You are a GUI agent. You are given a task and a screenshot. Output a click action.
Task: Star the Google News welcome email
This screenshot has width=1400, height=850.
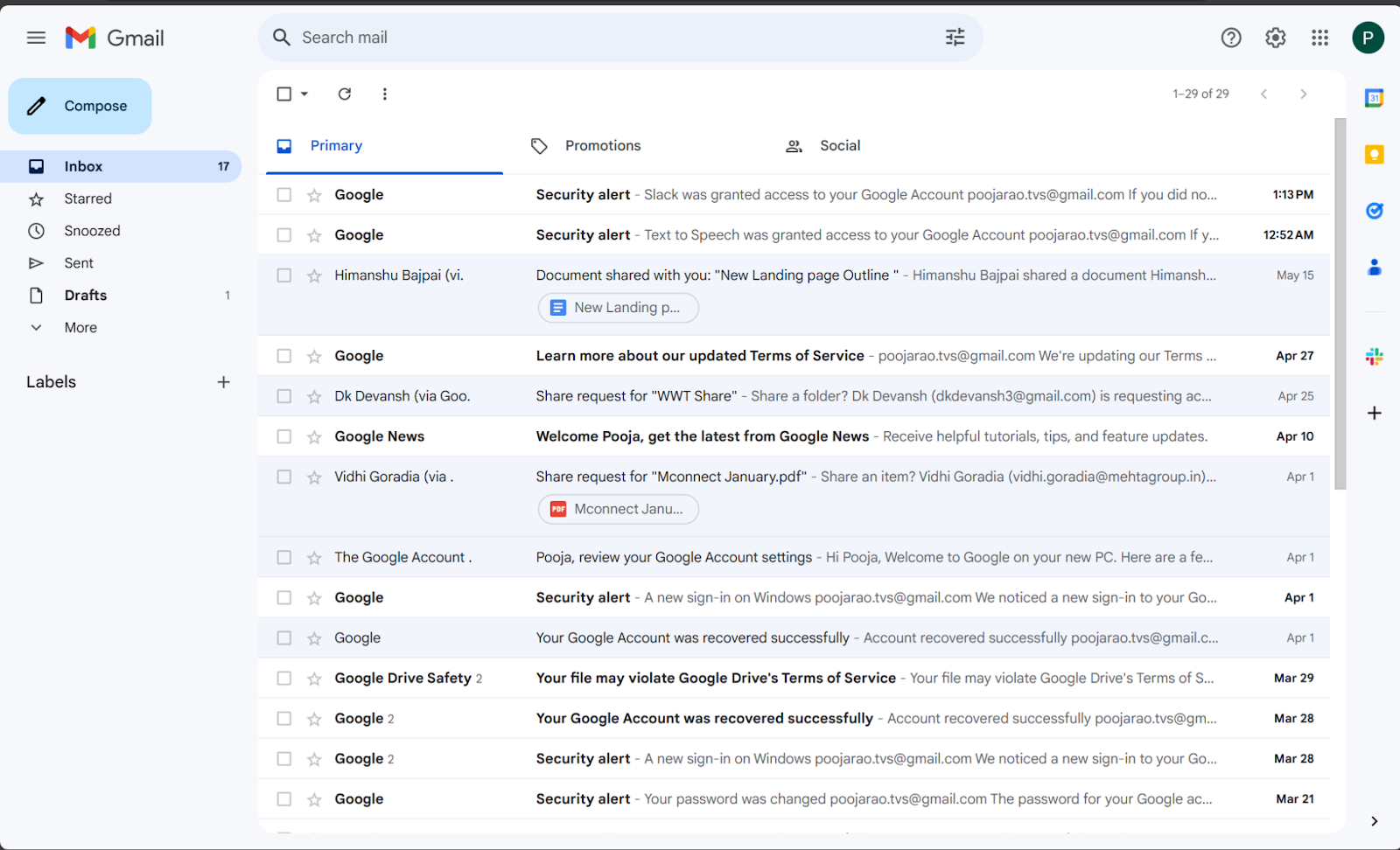(x=314, y=436)
